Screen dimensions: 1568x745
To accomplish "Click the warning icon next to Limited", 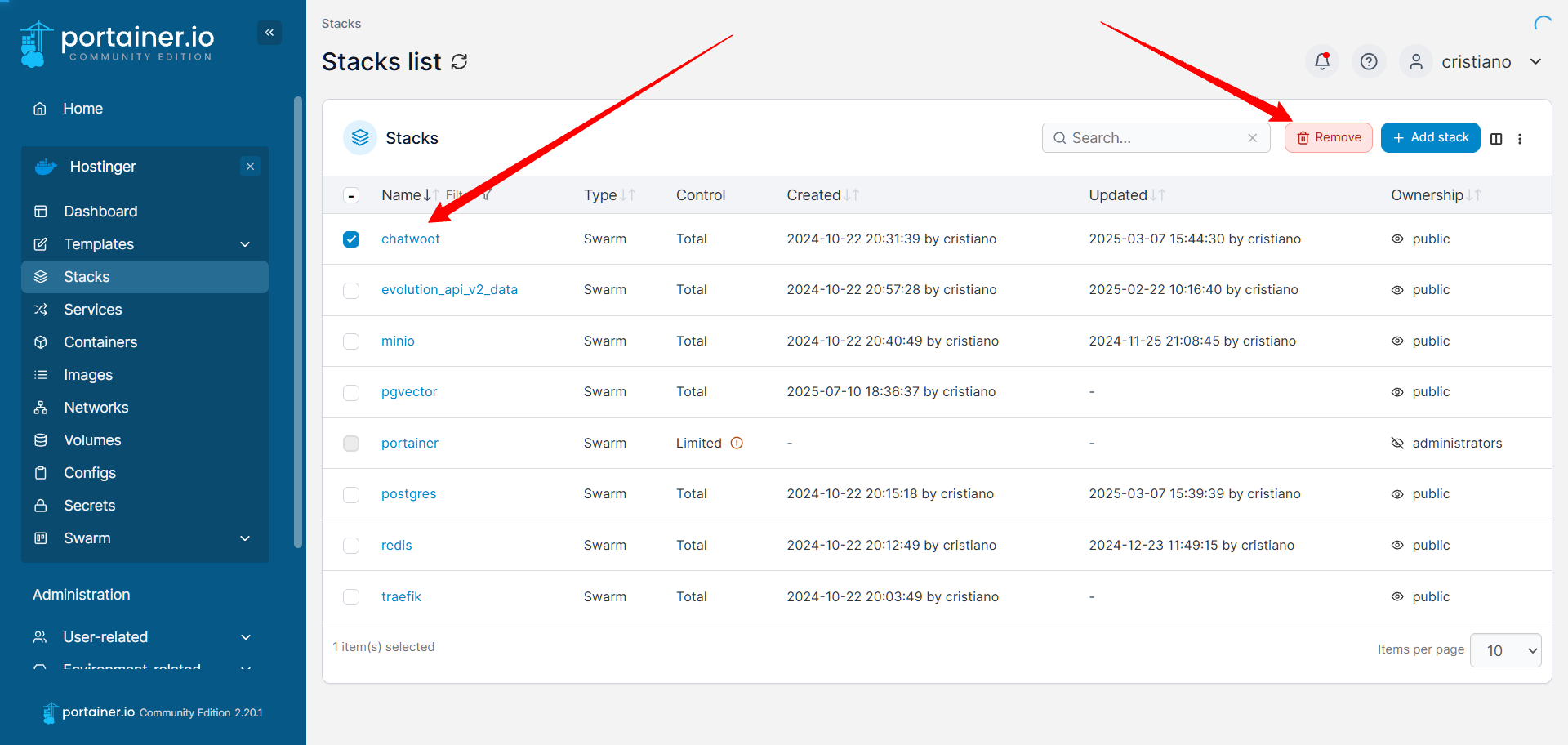I will 737,443.
